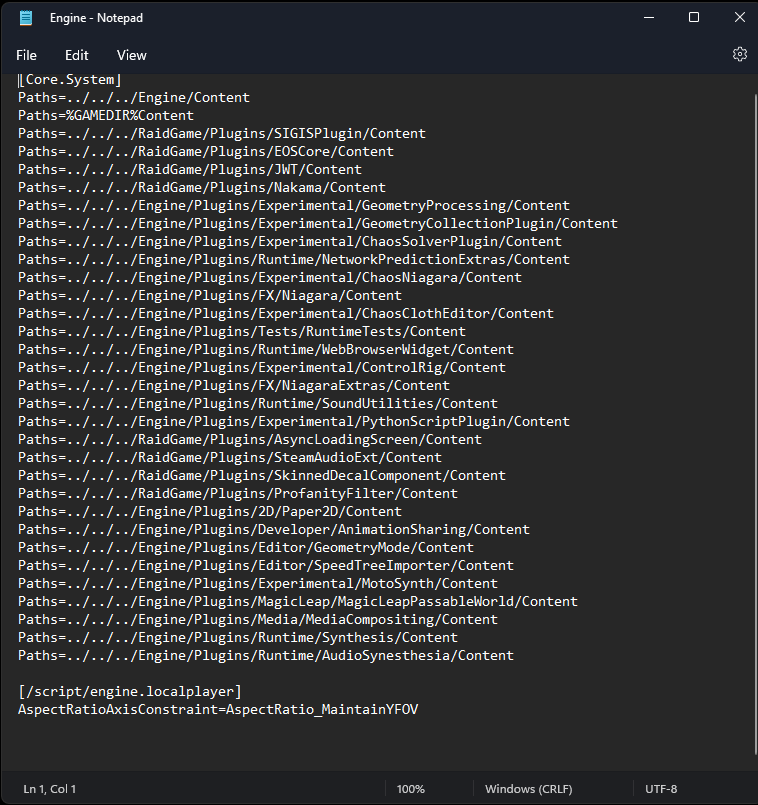This screenshot has width=758, height=805.
Task: Click the AspectRatio_MaintainYFOV setting line
Action: click(218, 710)
